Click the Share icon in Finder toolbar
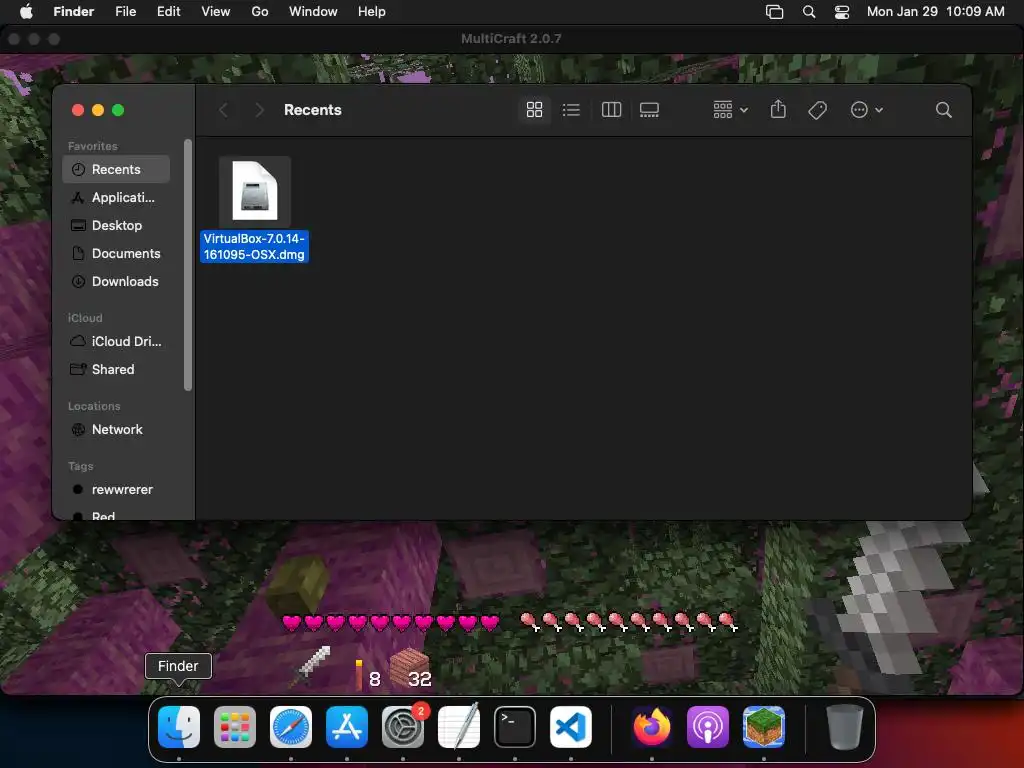This screenshot has width=1024, height=768. pyautogui.click(x=778, y=110)
